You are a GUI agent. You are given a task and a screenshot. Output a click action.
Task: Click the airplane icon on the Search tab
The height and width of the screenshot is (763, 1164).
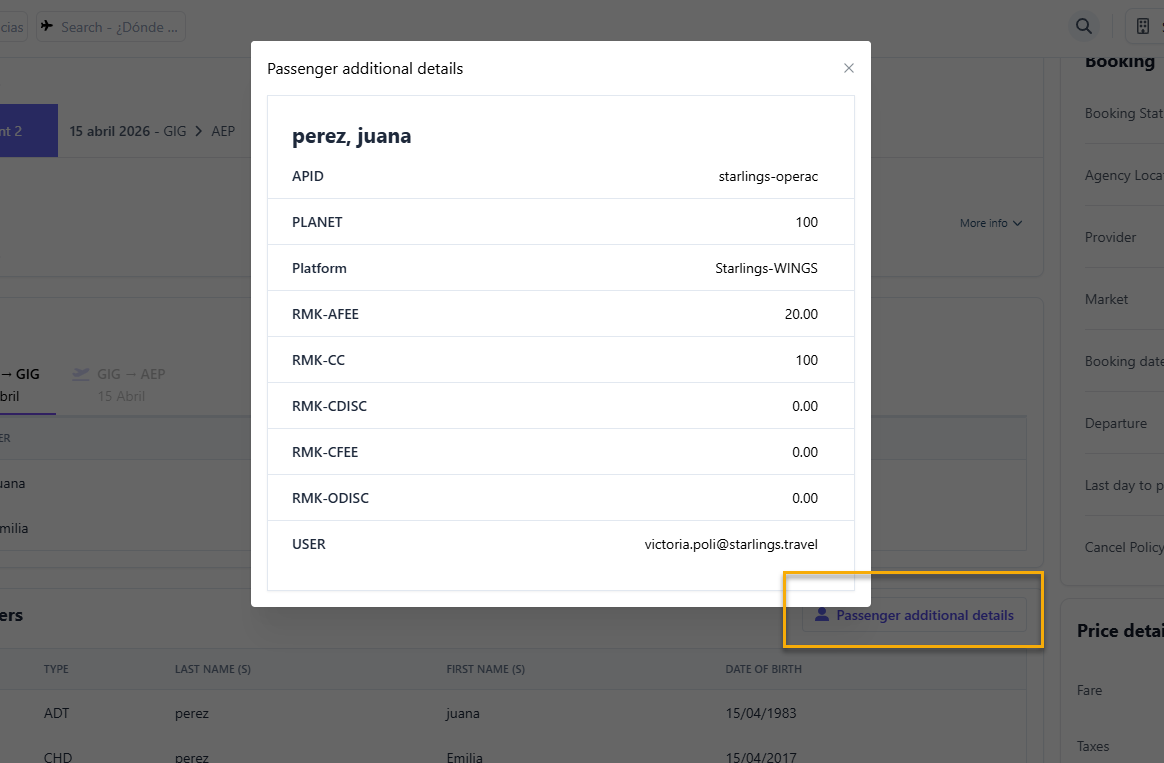[48, 27]
